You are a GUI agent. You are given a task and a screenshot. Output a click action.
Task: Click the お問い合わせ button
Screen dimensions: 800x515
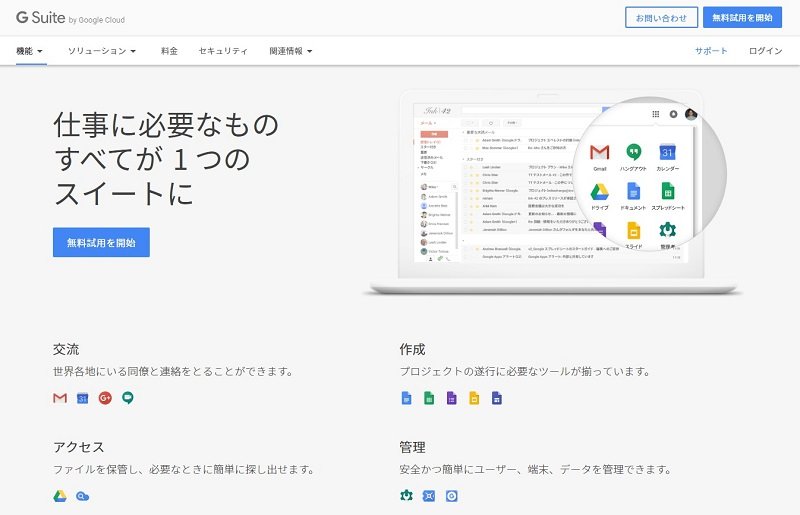661,18
